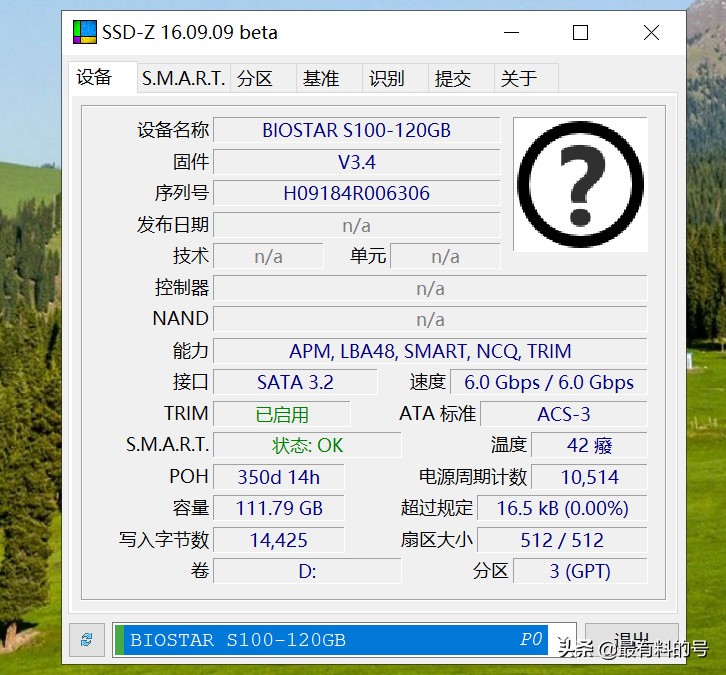Click the unknown drive question mark image
The width and height of the screenshot is (726, 675).
(x=580, y=184)
